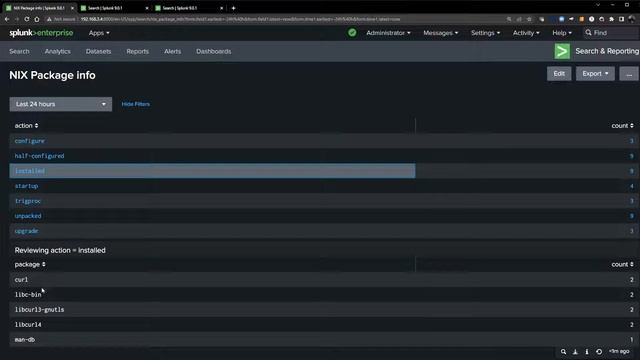640x360 pixels.
Task: Go back with the browser back arrow
Action: 7,19
